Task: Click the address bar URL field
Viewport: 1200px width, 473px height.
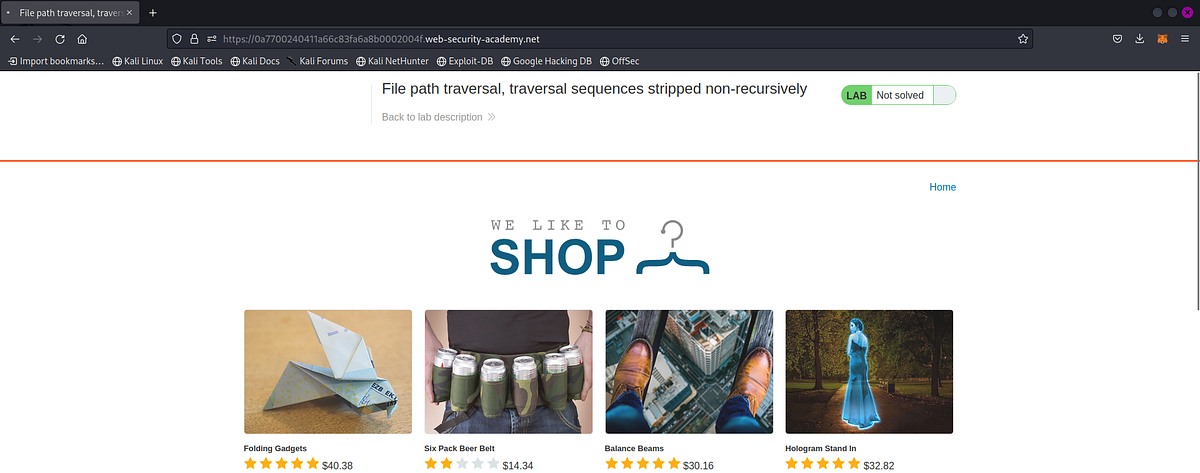Action: coord(600,39)
